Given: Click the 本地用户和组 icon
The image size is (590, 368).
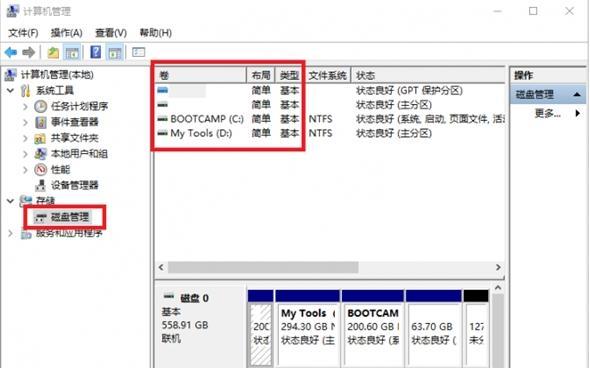Looking at the screenshot, I should (x=40, y=154).
